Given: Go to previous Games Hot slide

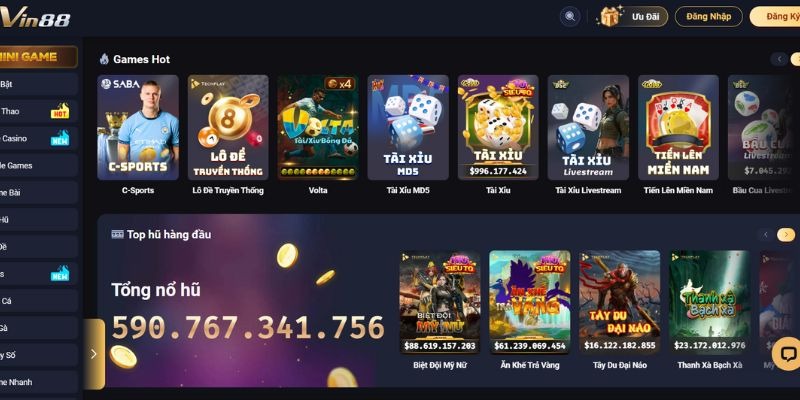Looking at the screenshot, I should point(779,59).
